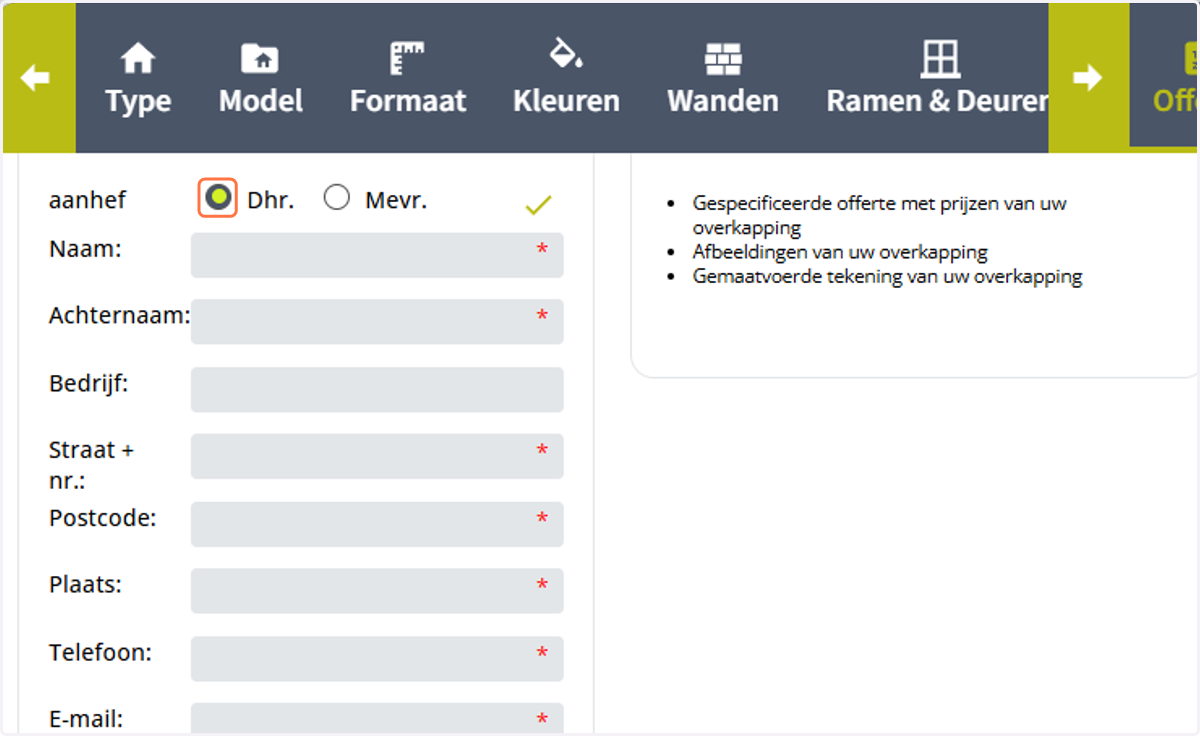The width and height of the screenshot is (1200, 736).
Task: Click the window icon above Ramen & Deuren
Action: (940, 59)
